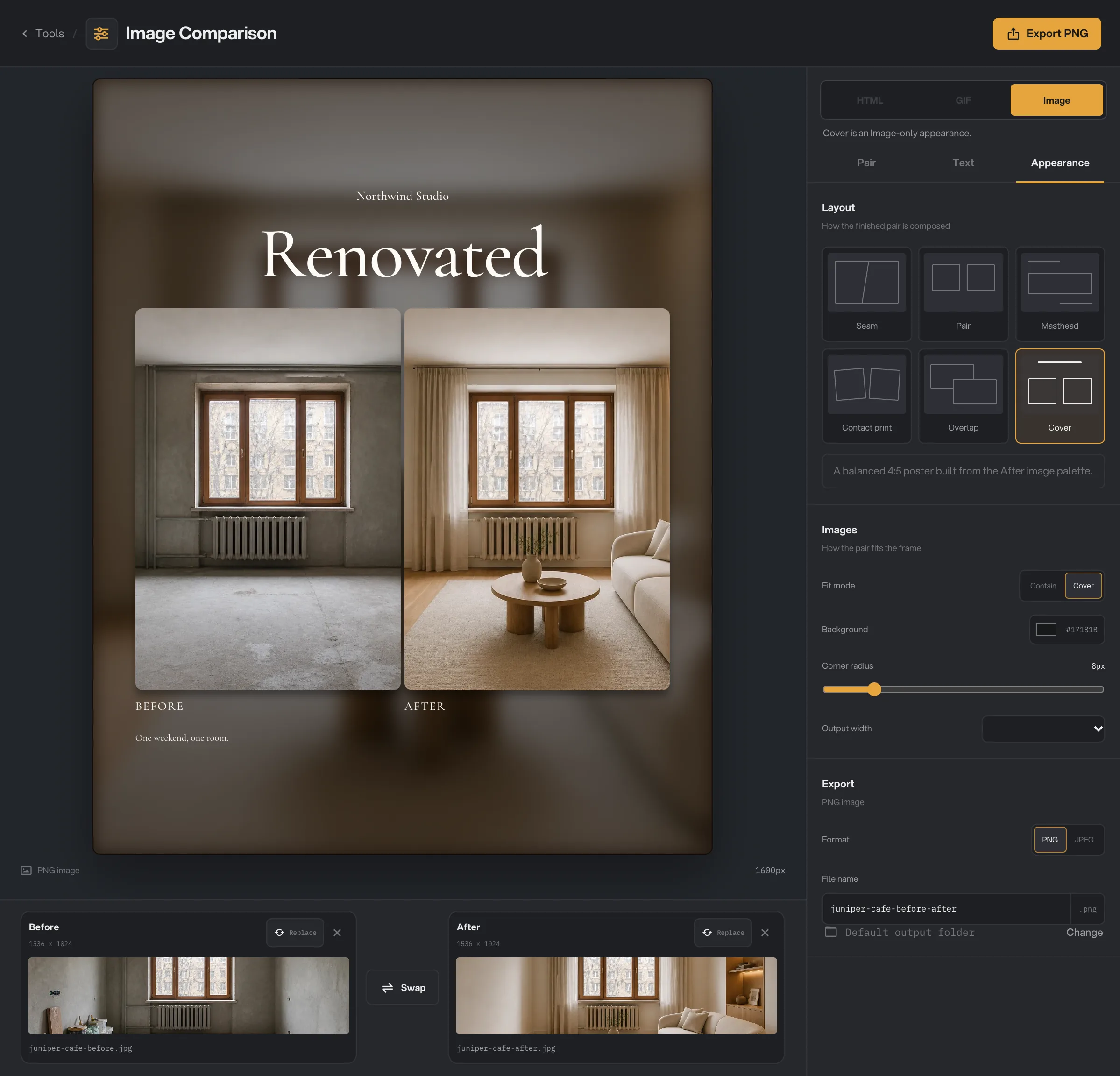Click Replace label in the Before card
The height and width of the screenshot is (1076, 1120).
pos(302,933)
